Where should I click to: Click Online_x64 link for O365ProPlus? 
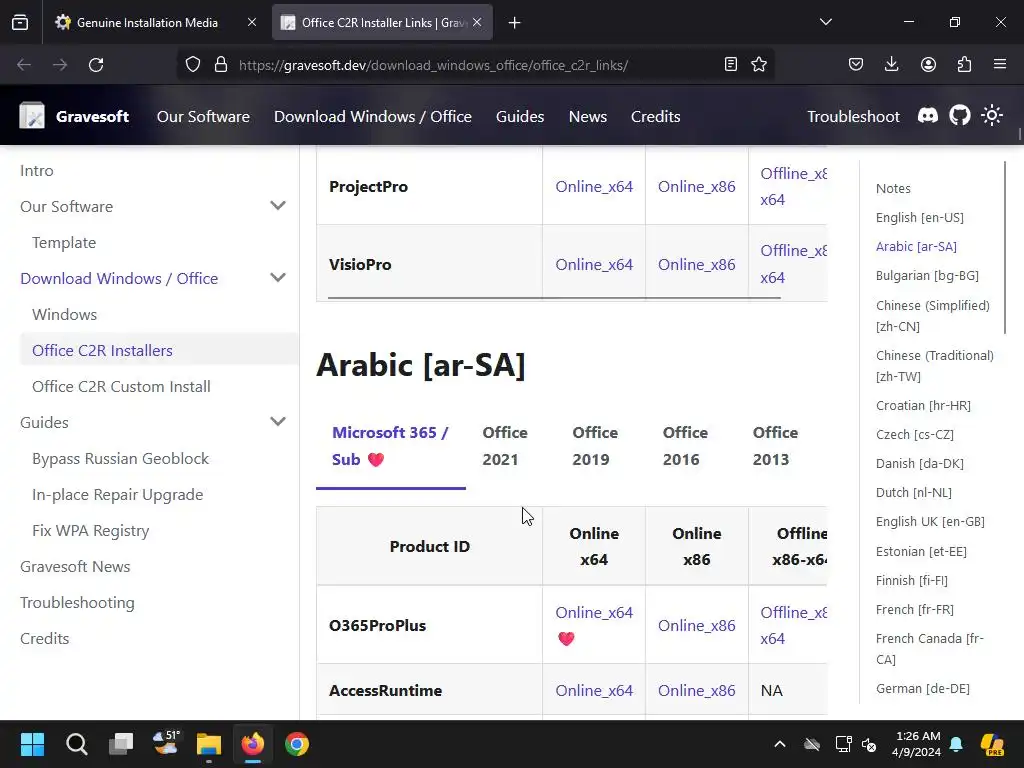(594, 613)
